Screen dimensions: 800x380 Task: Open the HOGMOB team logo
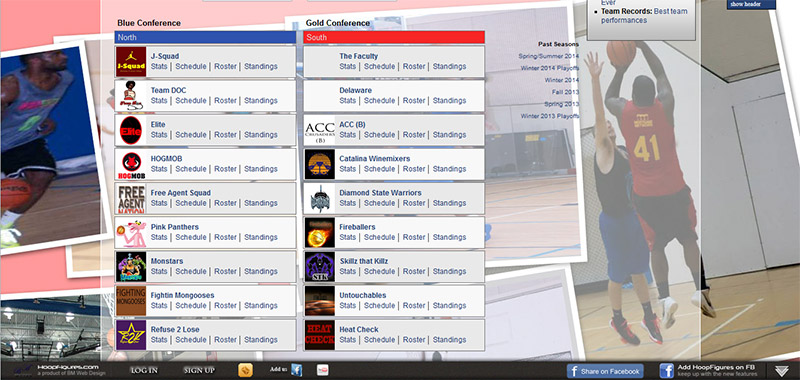tap(131, 164)
